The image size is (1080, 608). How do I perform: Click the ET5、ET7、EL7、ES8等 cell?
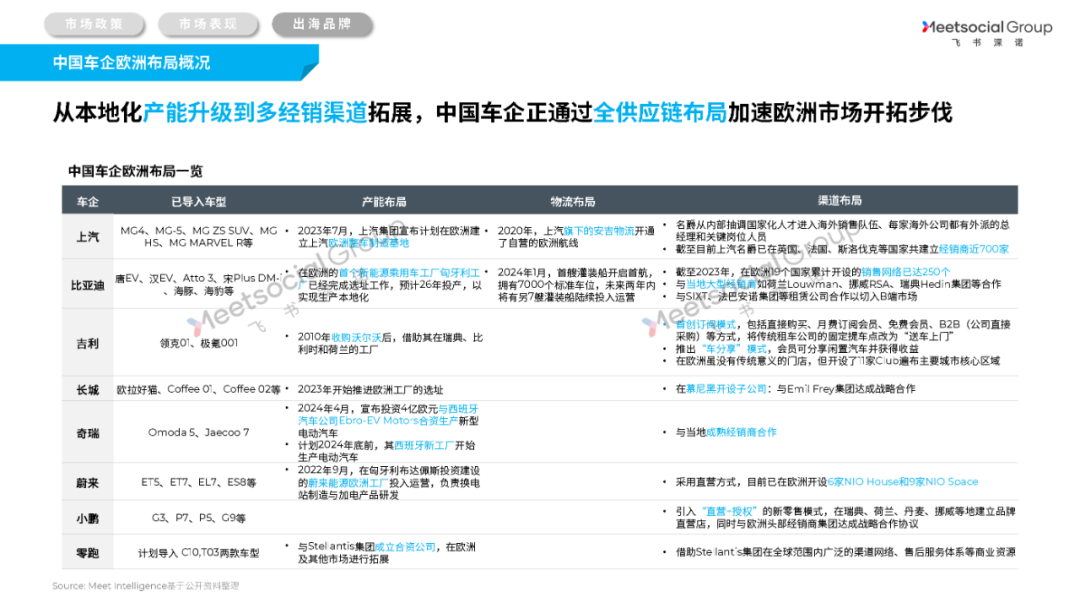click(199, 483)
